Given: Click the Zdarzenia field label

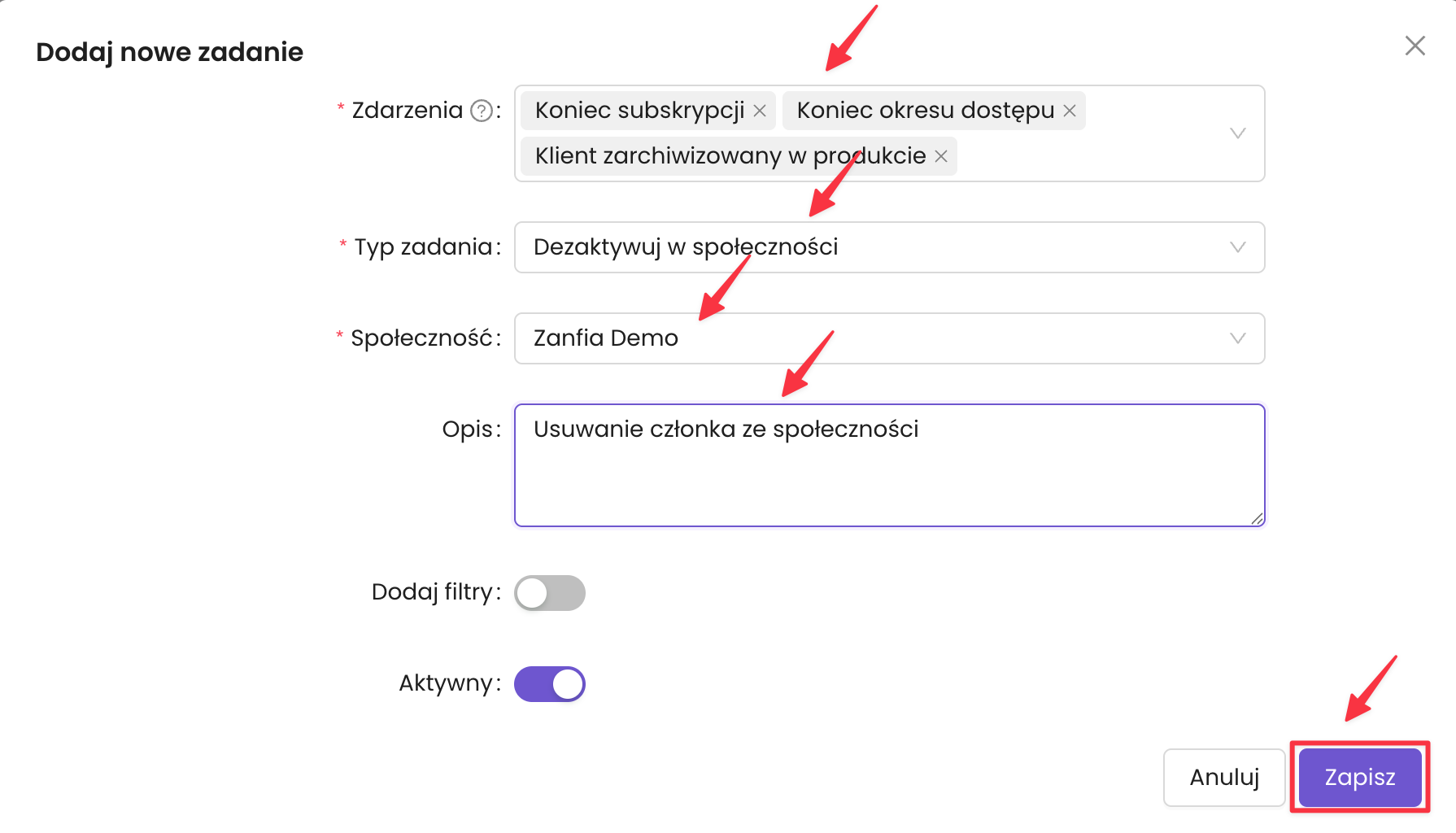Looking at the screenshot, I should (x=407, y=111).
